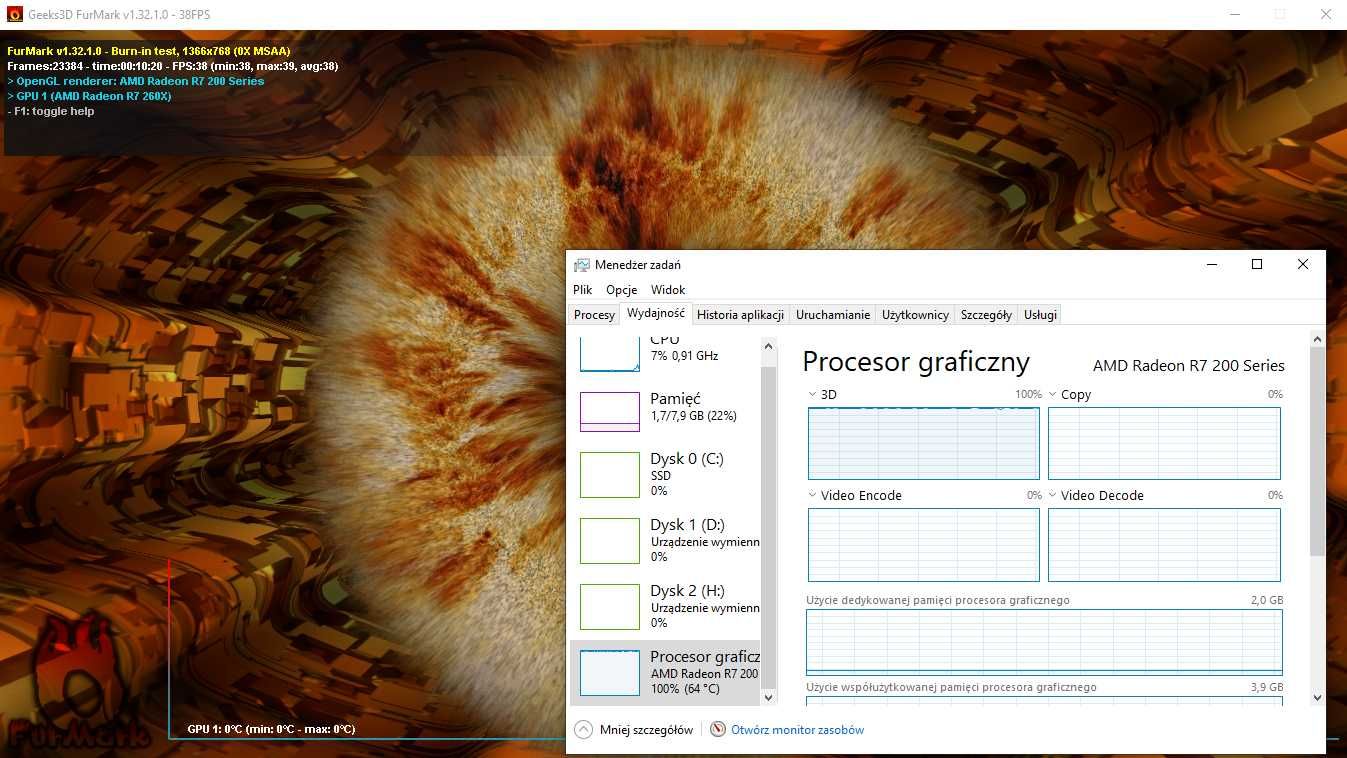Open the Opcje menu
The image size is (1347, 758).
point(621,290)
